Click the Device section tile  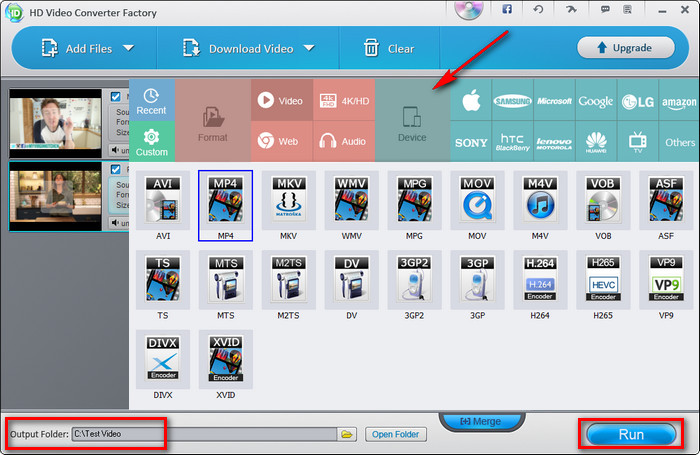tap(412, 121)
